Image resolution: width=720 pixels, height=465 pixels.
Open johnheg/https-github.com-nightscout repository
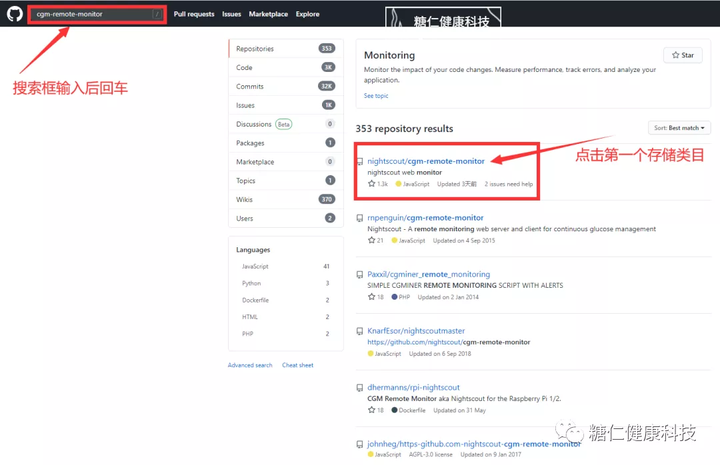tap(474, 444)
